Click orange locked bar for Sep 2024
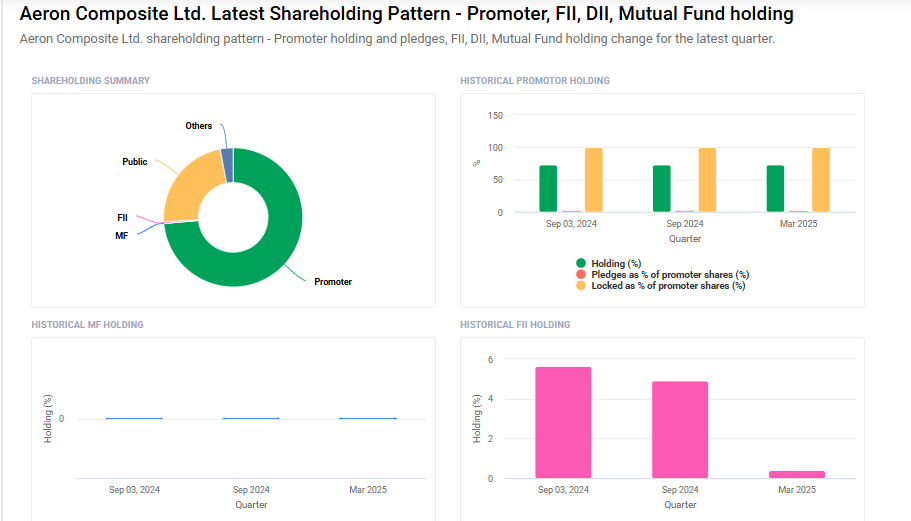 point(707,180)
